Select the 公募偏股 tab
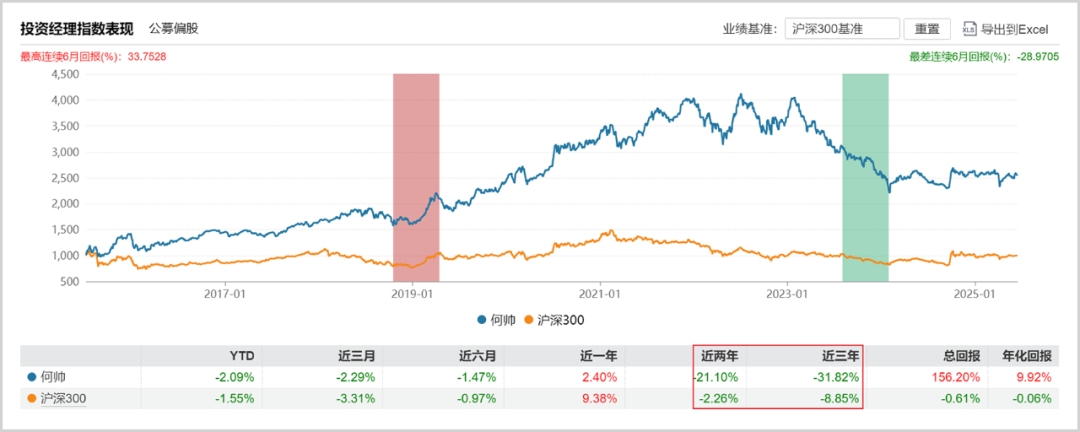This screenshot has width=1080, height=432. click(x=174, y=28)
